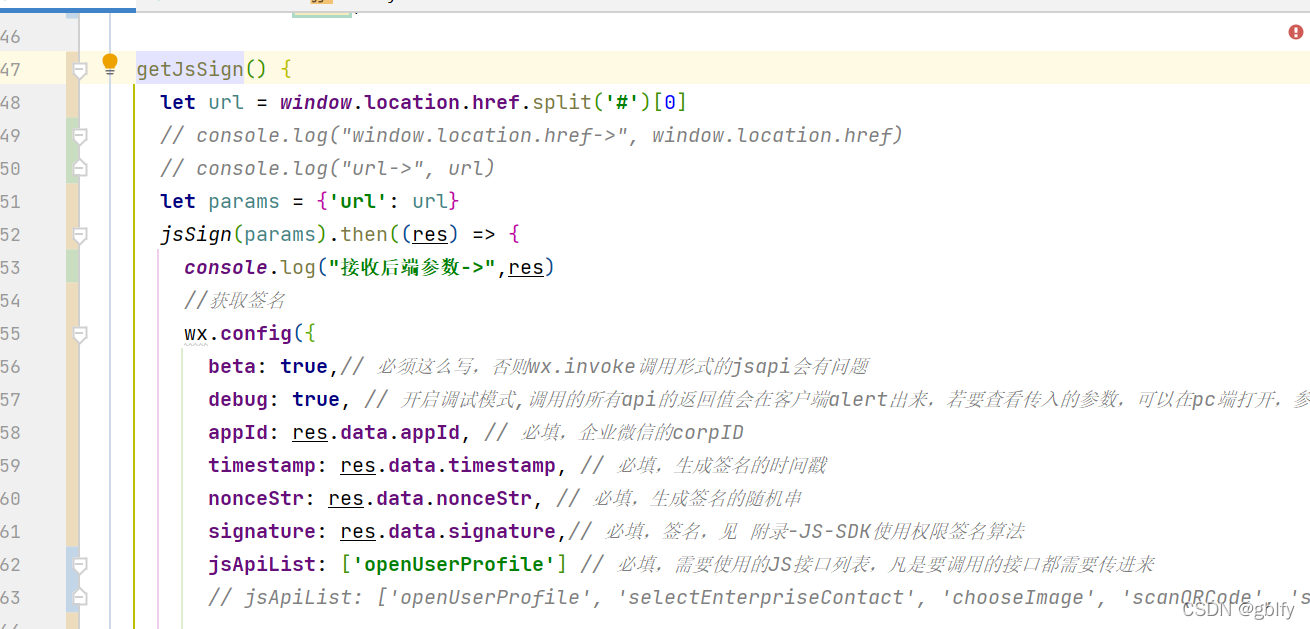Click the jsSign function call

point(196,235)
